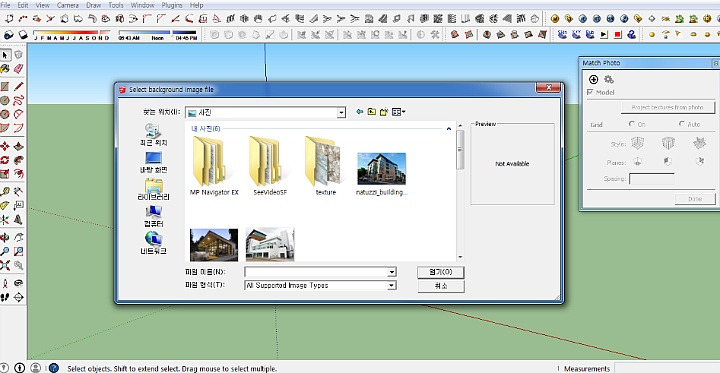Activate the Orbit tool
This screenshot has height=373, width=720.
point(5,238)
